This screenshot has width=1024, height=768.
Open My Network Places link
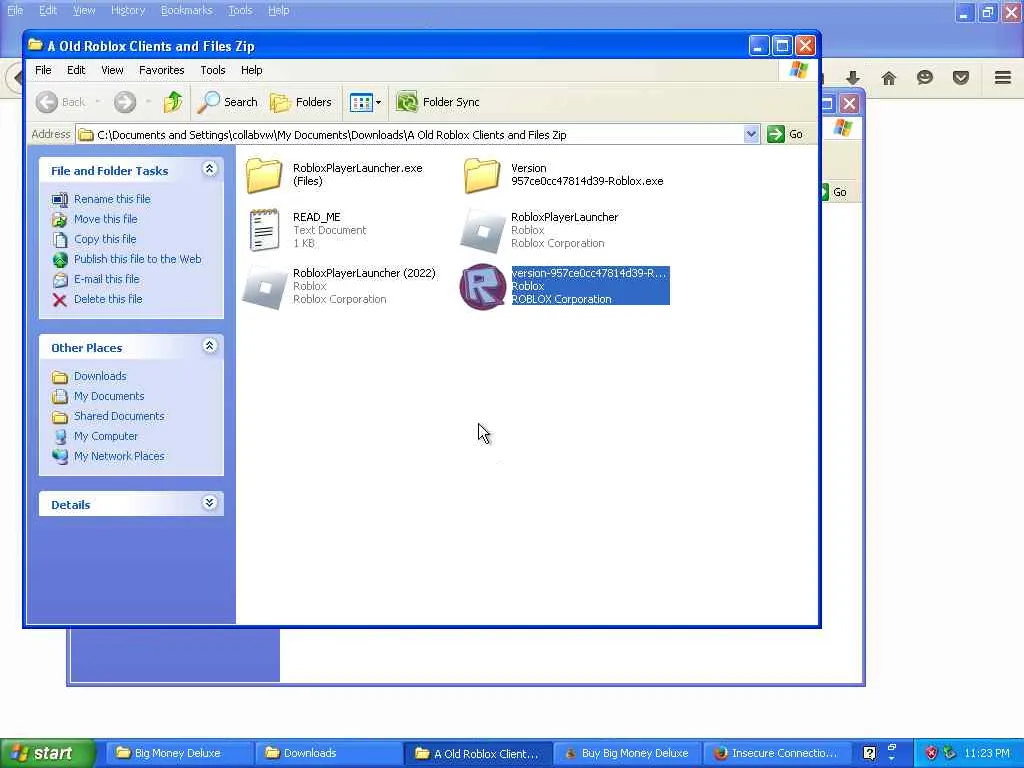119,456
